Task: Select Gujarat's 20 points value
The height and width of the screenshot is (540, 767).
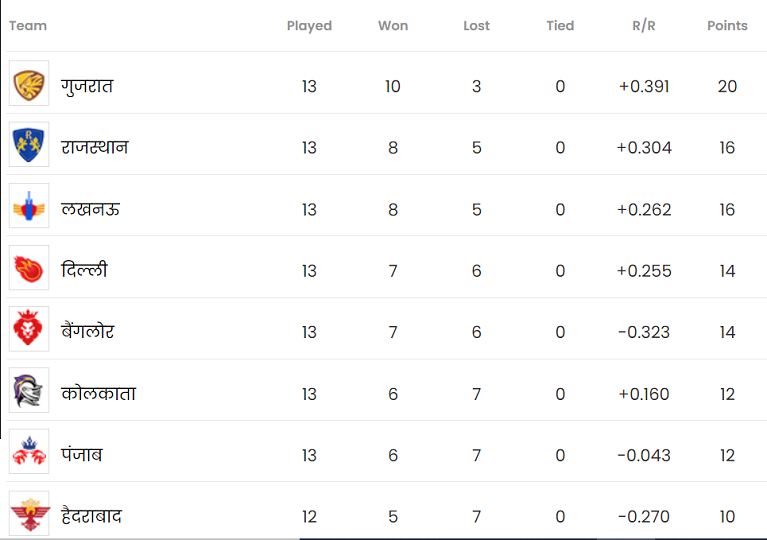Action: [727, 87]
